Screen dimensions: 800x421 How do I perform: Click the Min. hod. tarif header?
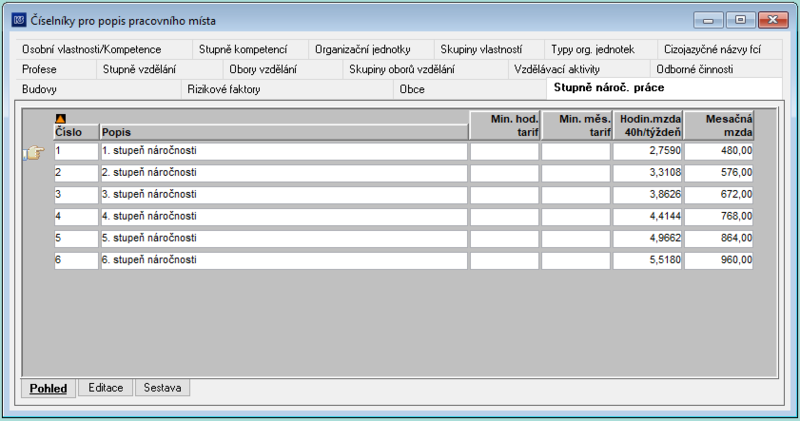pos(505,126)
